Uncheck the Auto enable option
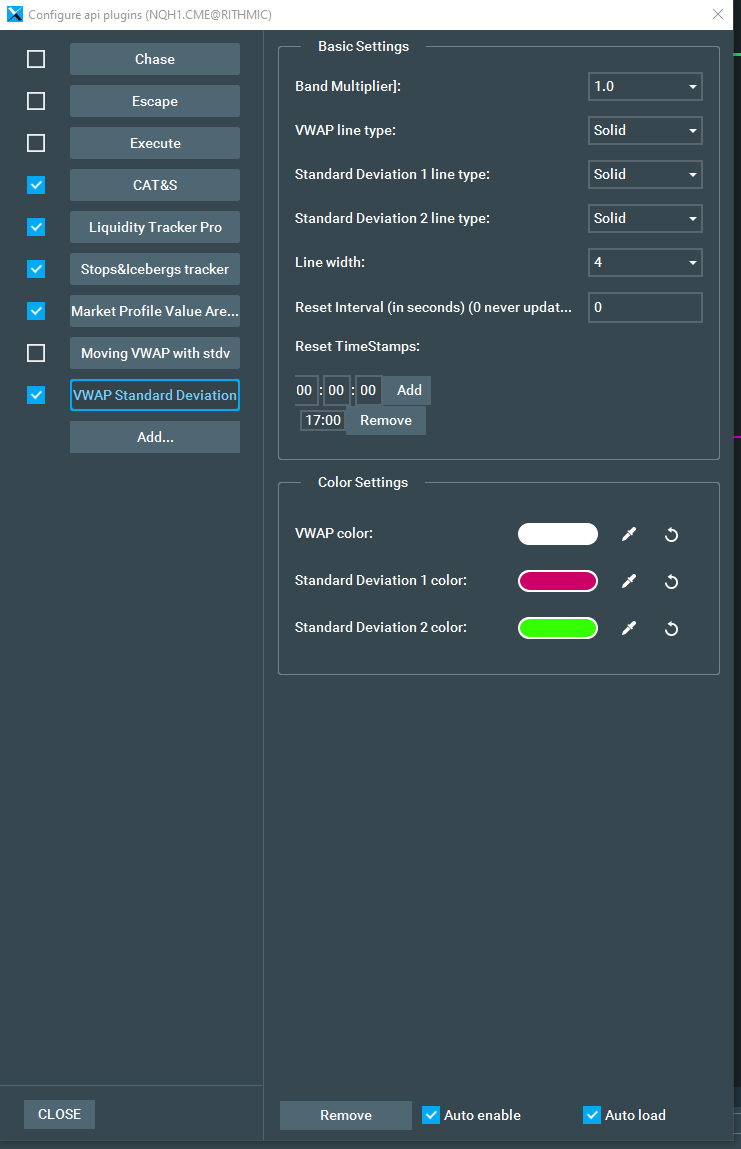Screen dimensions: 741x1149 pos(431,1114)
